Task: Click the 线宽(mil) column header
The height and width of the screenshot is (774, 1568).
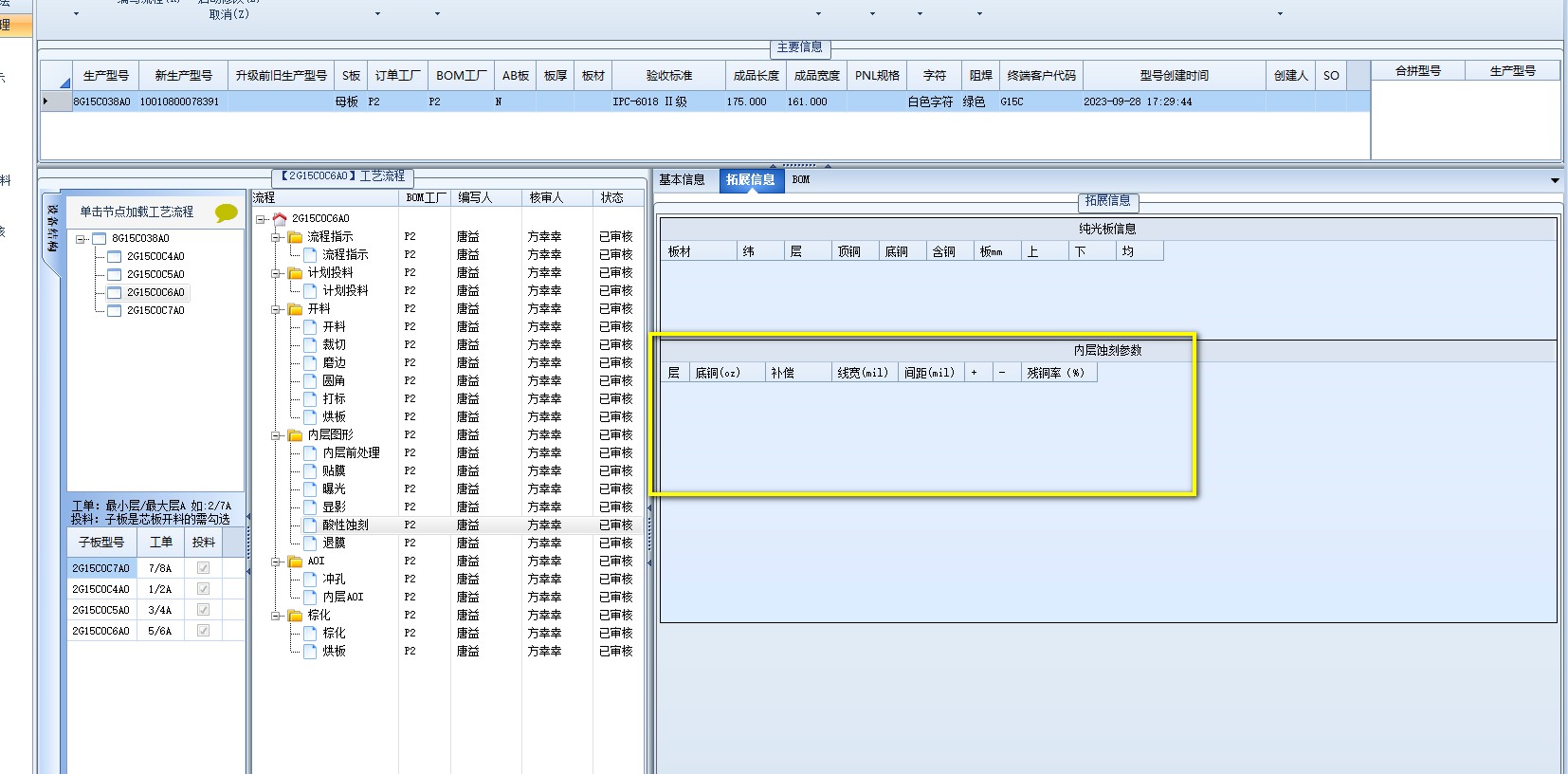Action: [x=864, y=373]
